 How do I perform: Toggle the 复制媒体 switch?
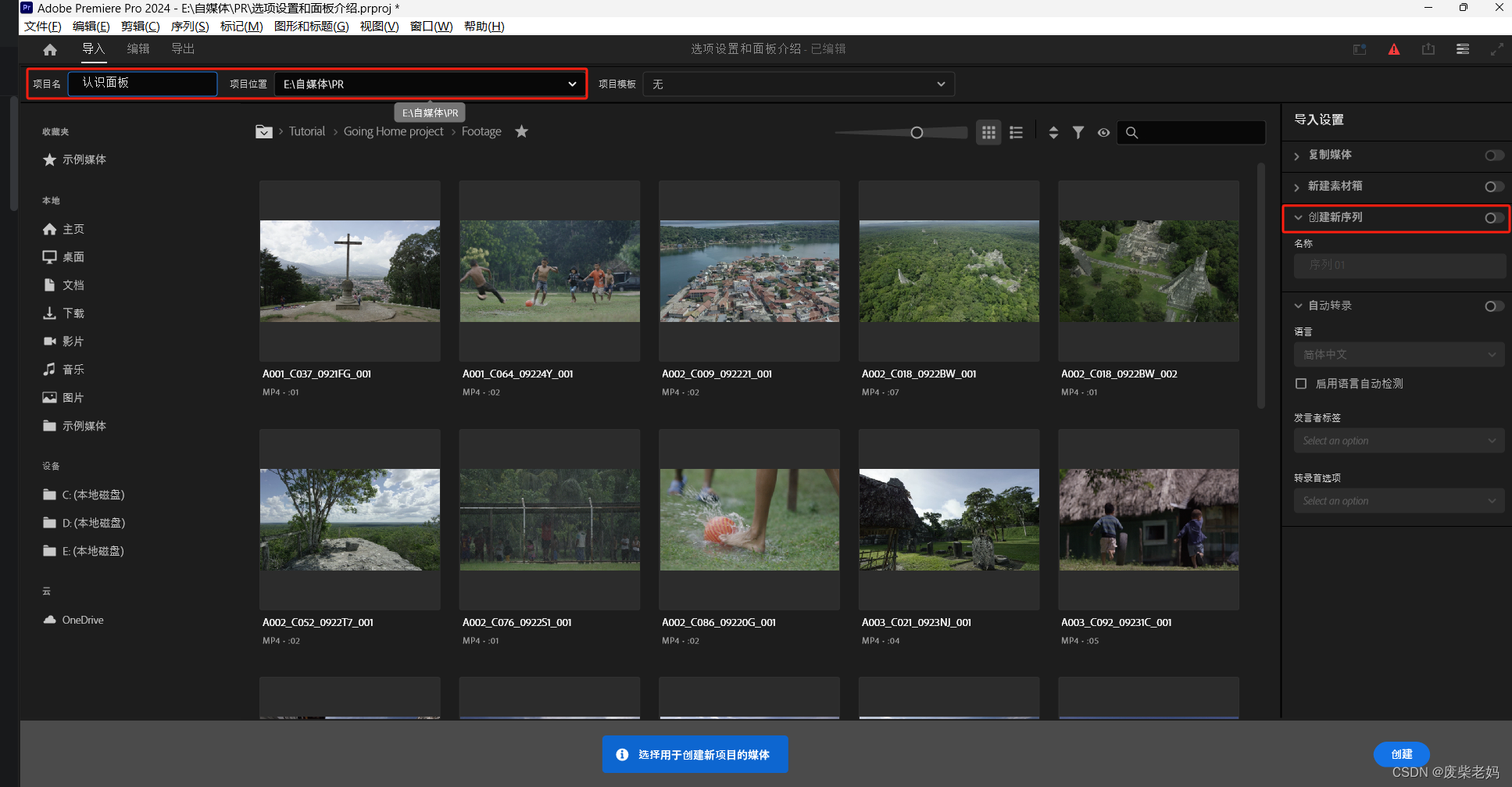tap(1494, 156)
